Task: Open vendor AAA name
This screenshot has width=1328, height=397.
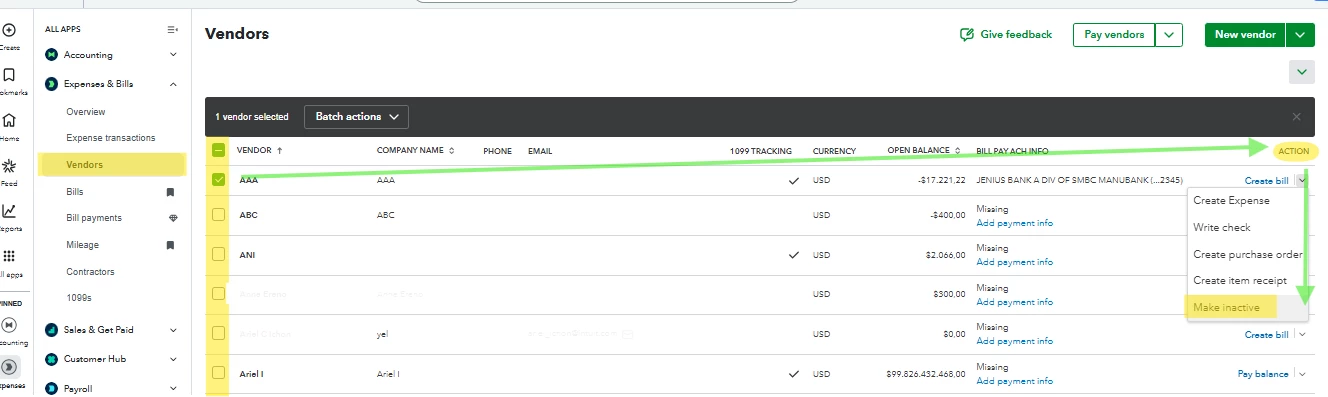Action: 249,181
